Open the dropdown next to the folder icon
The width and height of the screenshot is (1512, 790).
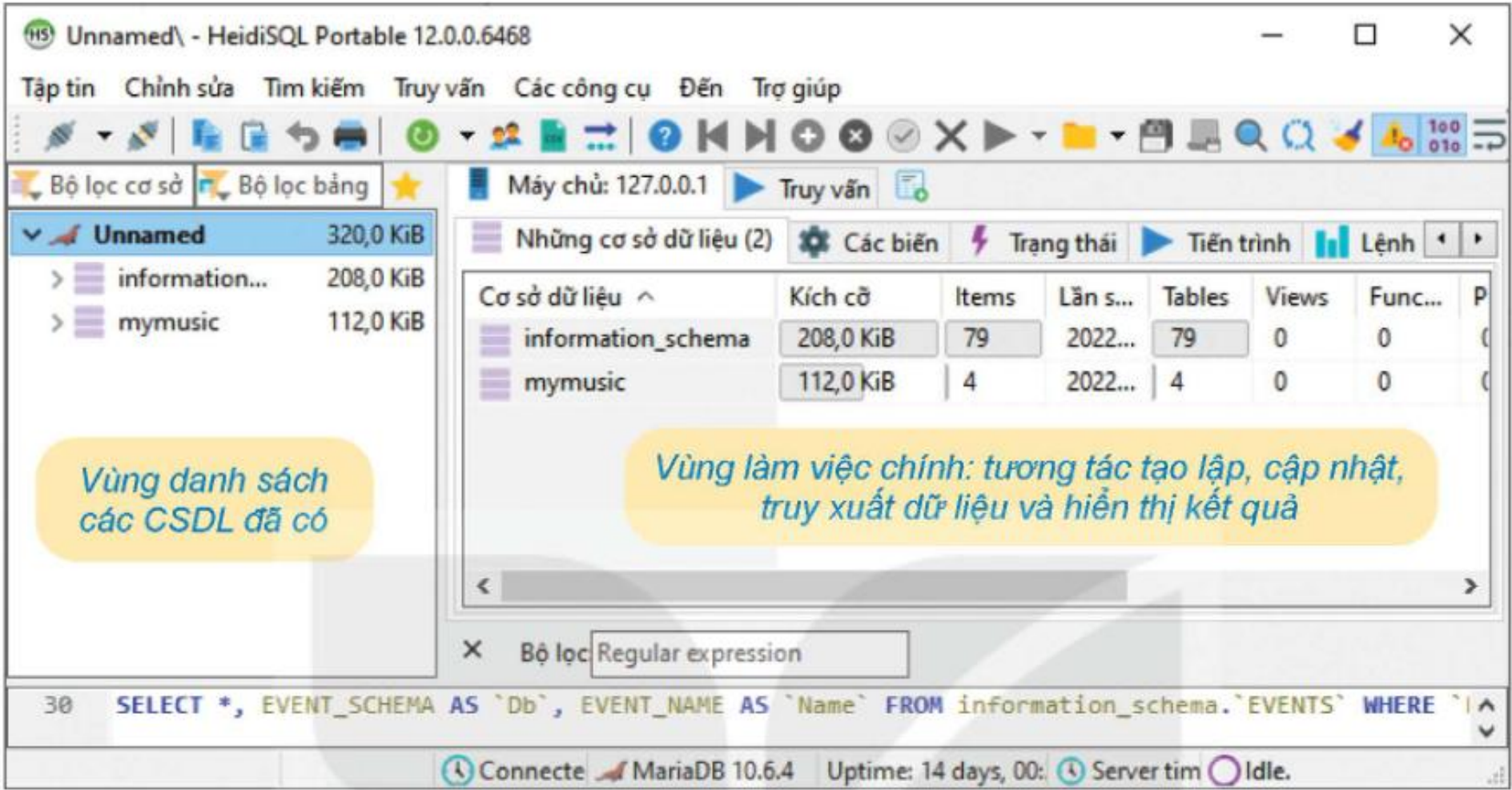tap(1117, 136)
